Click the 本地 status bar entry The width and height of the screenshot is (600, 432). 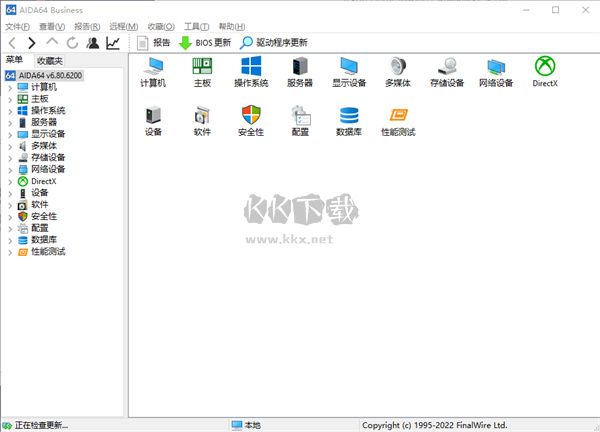(246, 425)
